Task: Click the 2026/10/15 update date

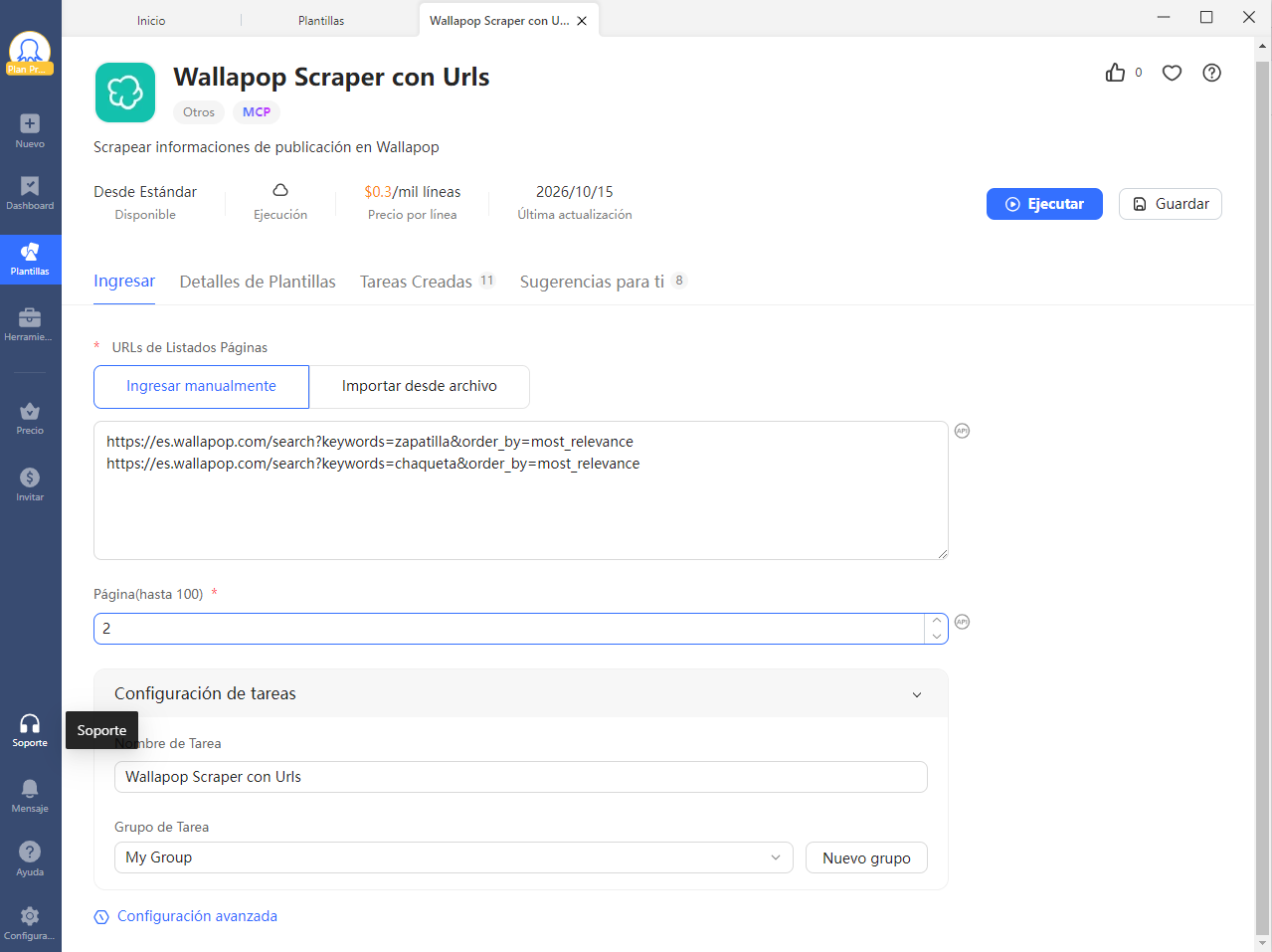Action: [x=575, y=192]
